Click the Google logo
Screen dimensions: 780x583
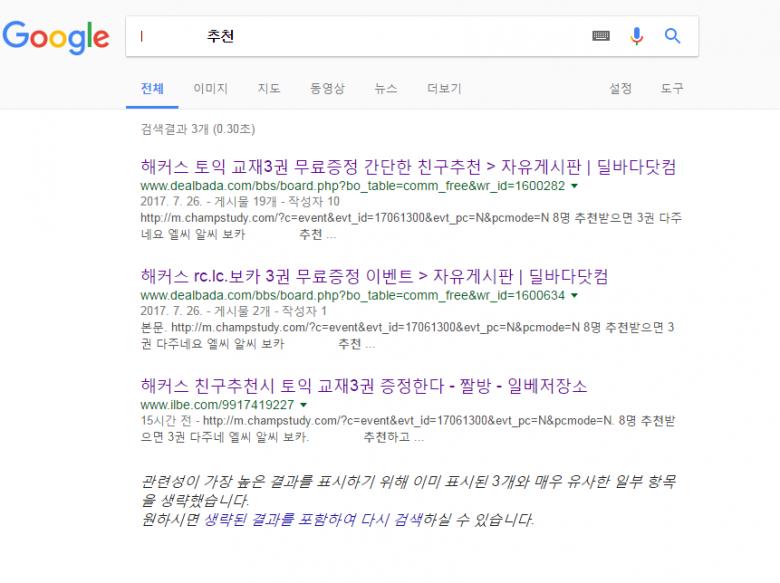(x=56, y=37)
